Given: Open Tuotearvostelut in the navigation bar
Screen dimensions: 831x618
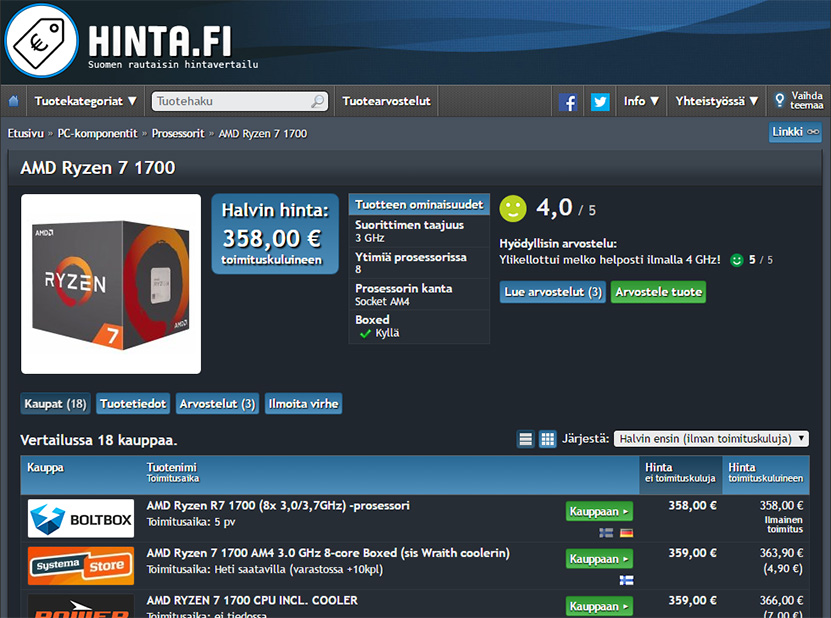Looking at the screenshot, I should [386, 101].
